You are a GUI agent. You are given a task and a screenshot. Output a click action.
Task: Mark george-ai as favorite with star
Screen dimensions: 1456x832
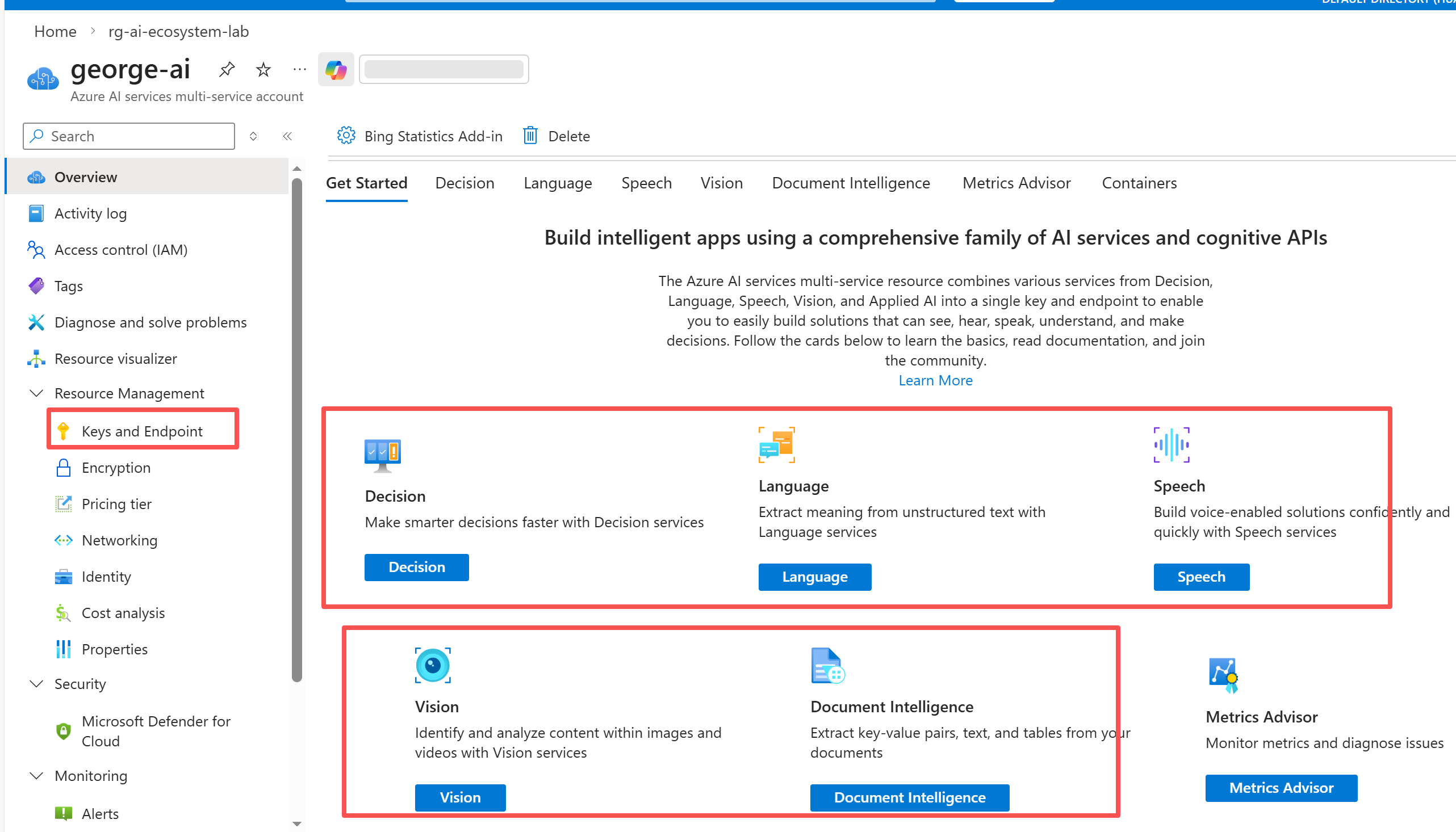[x=263, y=70]
